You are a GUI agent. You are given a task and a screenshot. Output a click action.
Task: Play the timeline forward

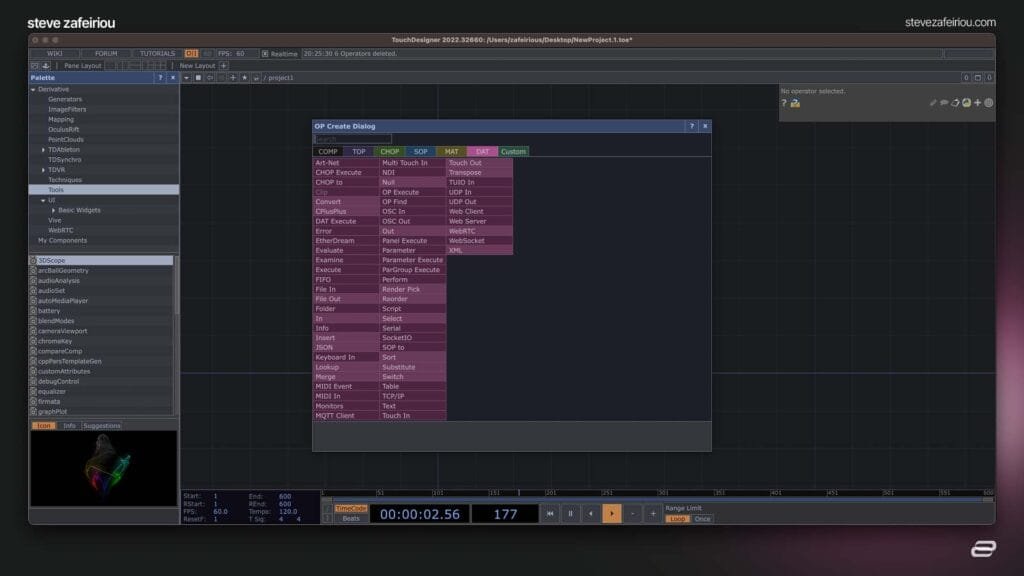pyautogui.click(x=612, y=514)
